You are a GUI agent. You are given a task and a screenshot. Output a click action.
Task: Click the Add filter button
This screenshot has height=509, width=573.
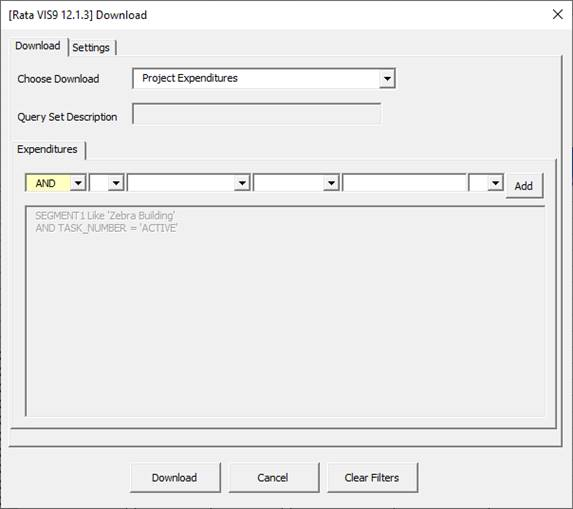524,186
